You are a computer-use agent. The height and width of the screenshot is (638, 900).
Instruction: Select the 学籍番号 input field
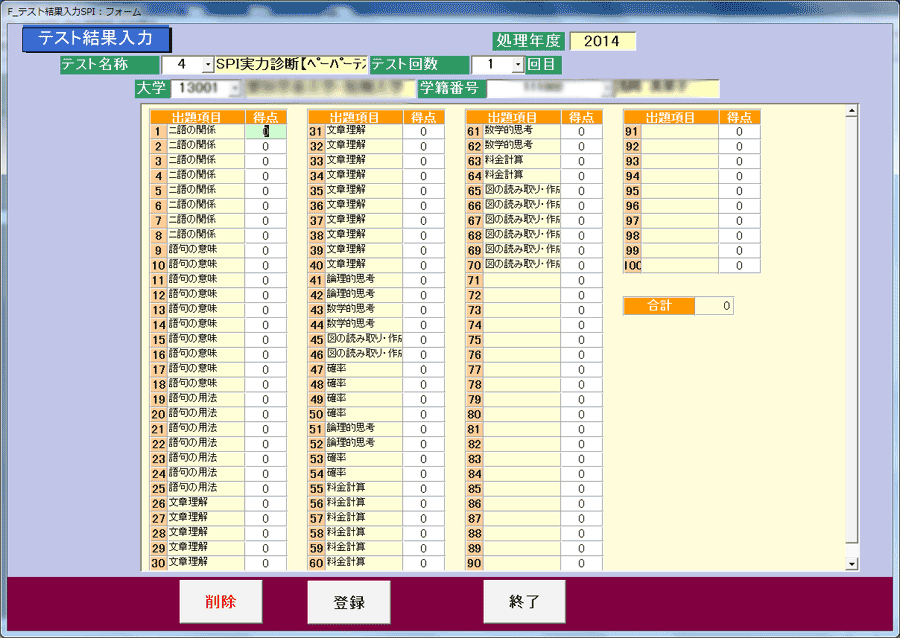[550, 89]
